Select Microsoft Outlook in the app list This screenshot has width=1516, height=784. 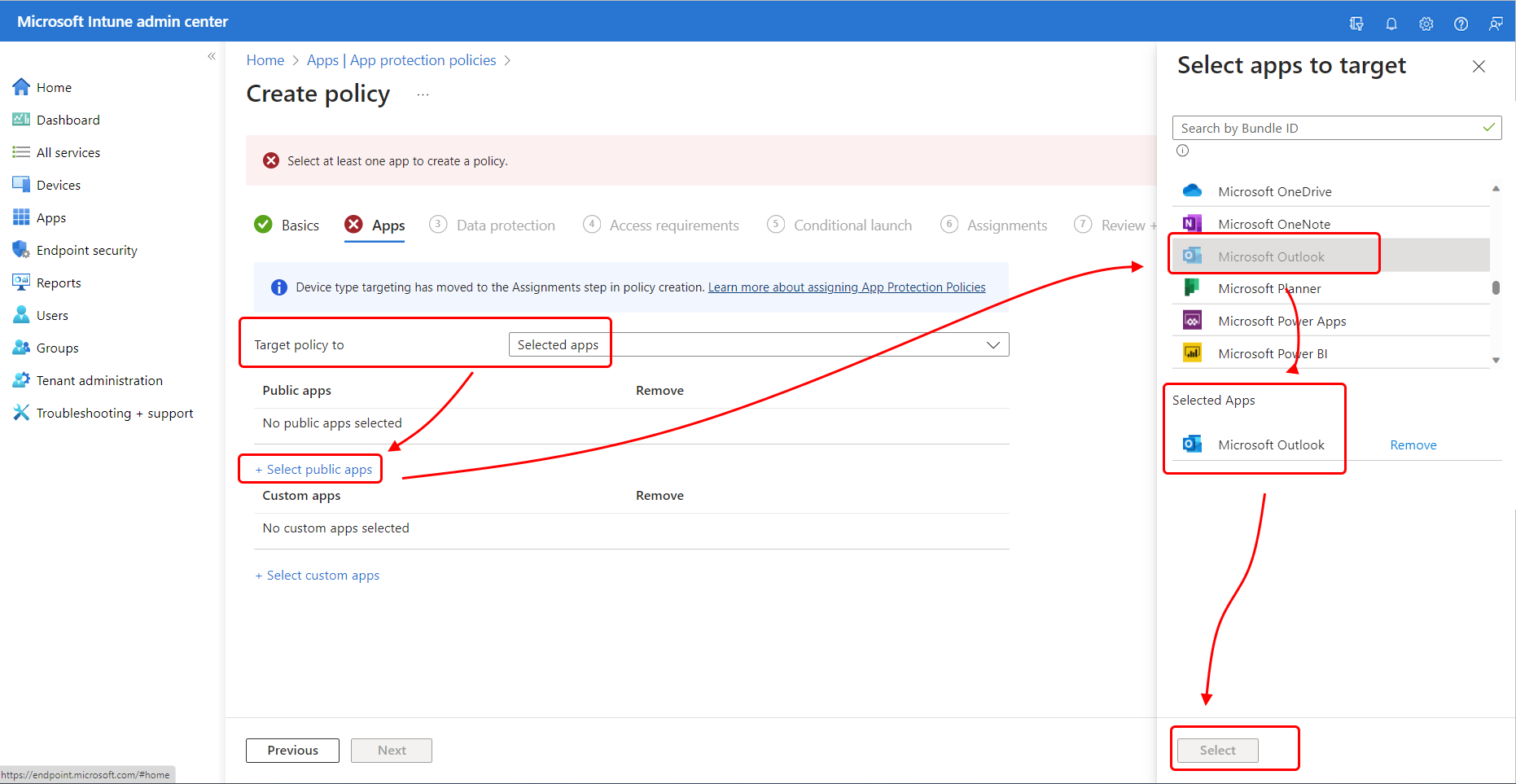[x=1331, y=256]
